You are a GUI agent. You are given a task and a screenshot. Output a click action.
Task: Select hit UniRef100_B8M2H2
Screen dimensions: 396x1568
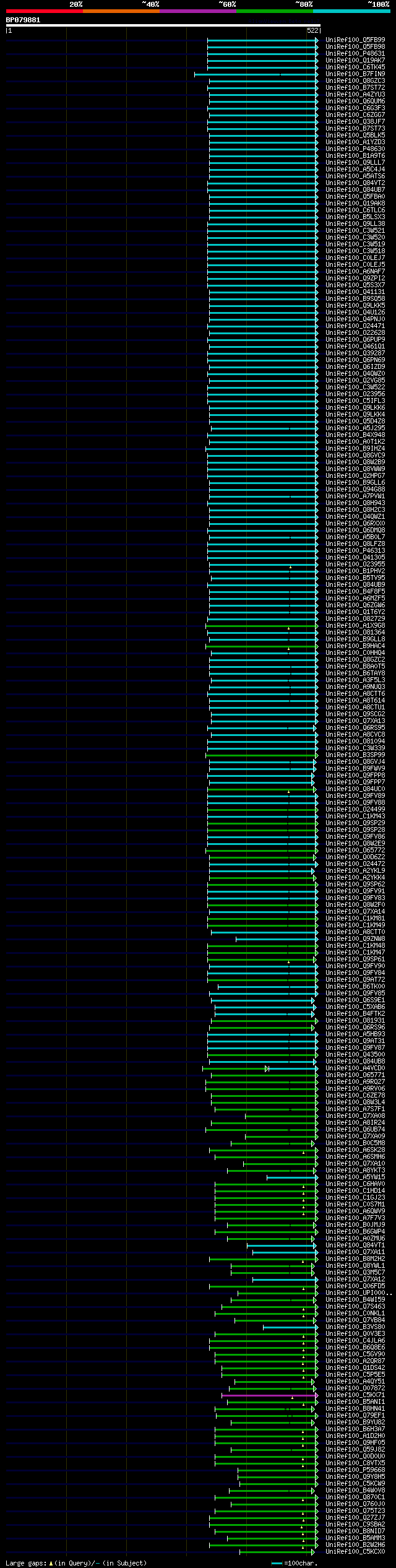tap(355, 1258)
